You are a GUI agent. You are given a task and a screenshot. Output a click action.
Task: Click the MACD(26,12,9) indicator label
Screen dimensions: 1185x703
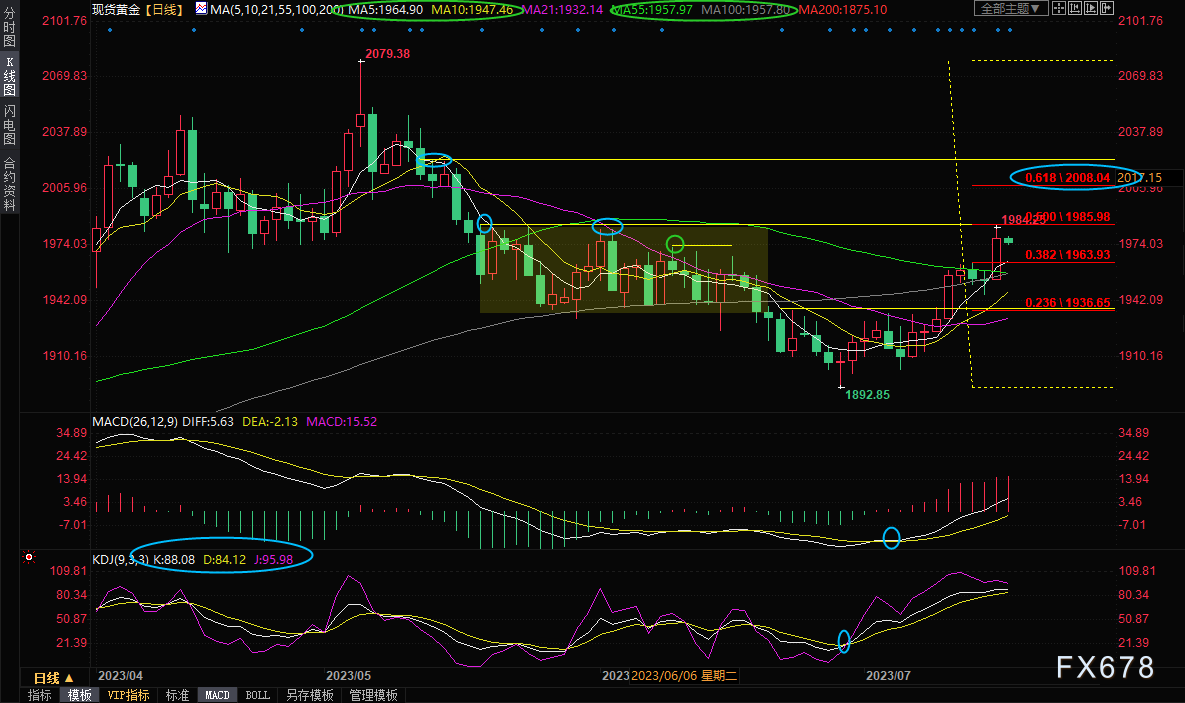pos(135,421)
